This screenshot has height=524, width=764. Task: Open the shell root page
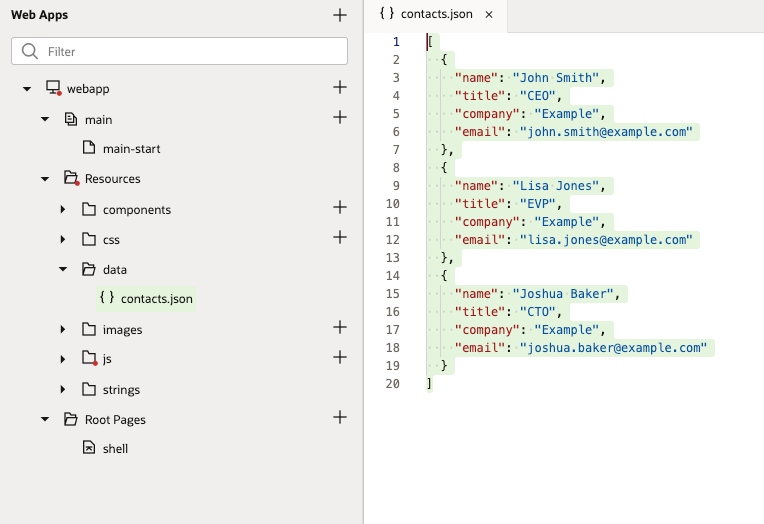(115, 448)
